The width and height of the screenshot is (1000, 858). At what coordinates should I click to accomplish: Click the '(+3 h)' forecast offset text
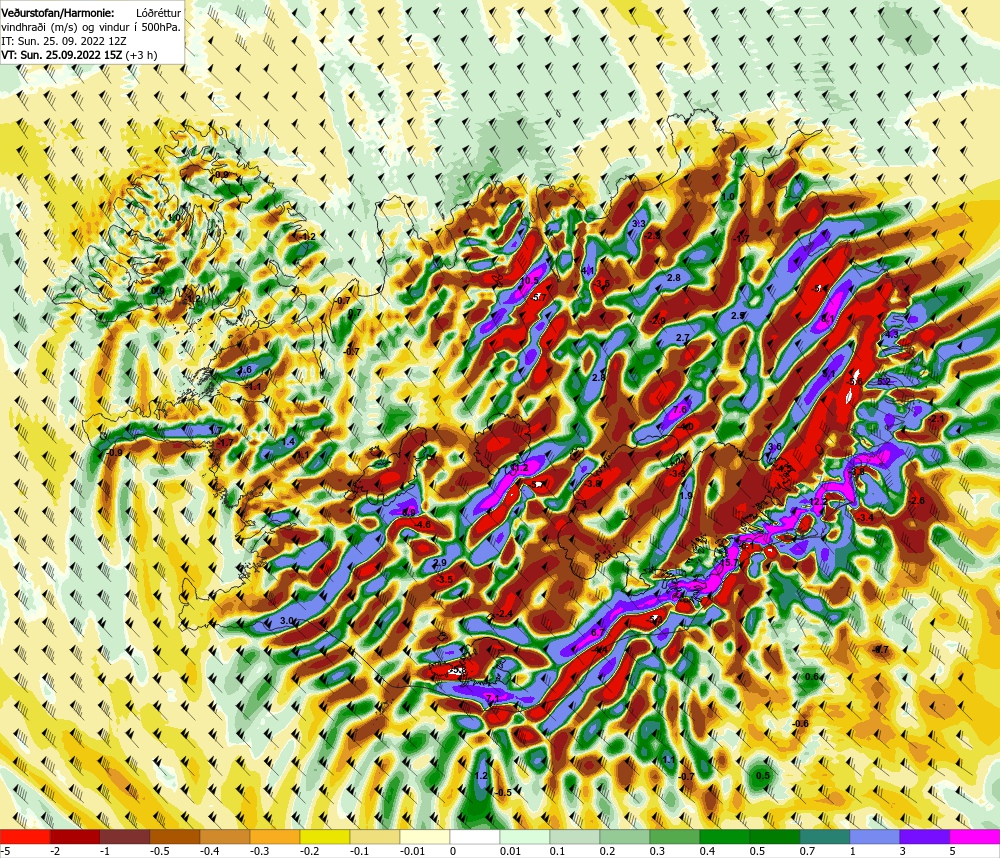point(141,55)
